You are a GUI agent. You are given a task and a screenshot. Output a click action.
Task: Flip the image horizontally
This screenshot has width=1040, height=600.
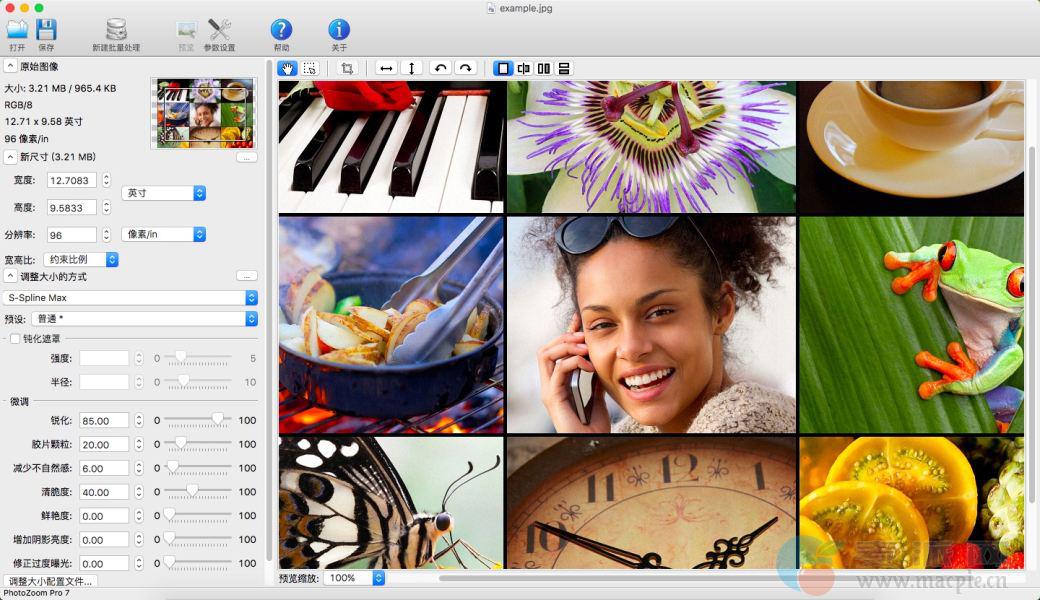click(x=386, y=68)
